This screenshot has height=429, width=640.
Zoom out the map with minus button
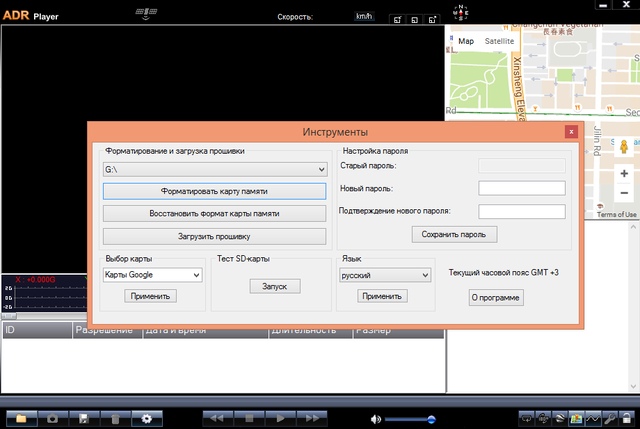coord(626,191)
